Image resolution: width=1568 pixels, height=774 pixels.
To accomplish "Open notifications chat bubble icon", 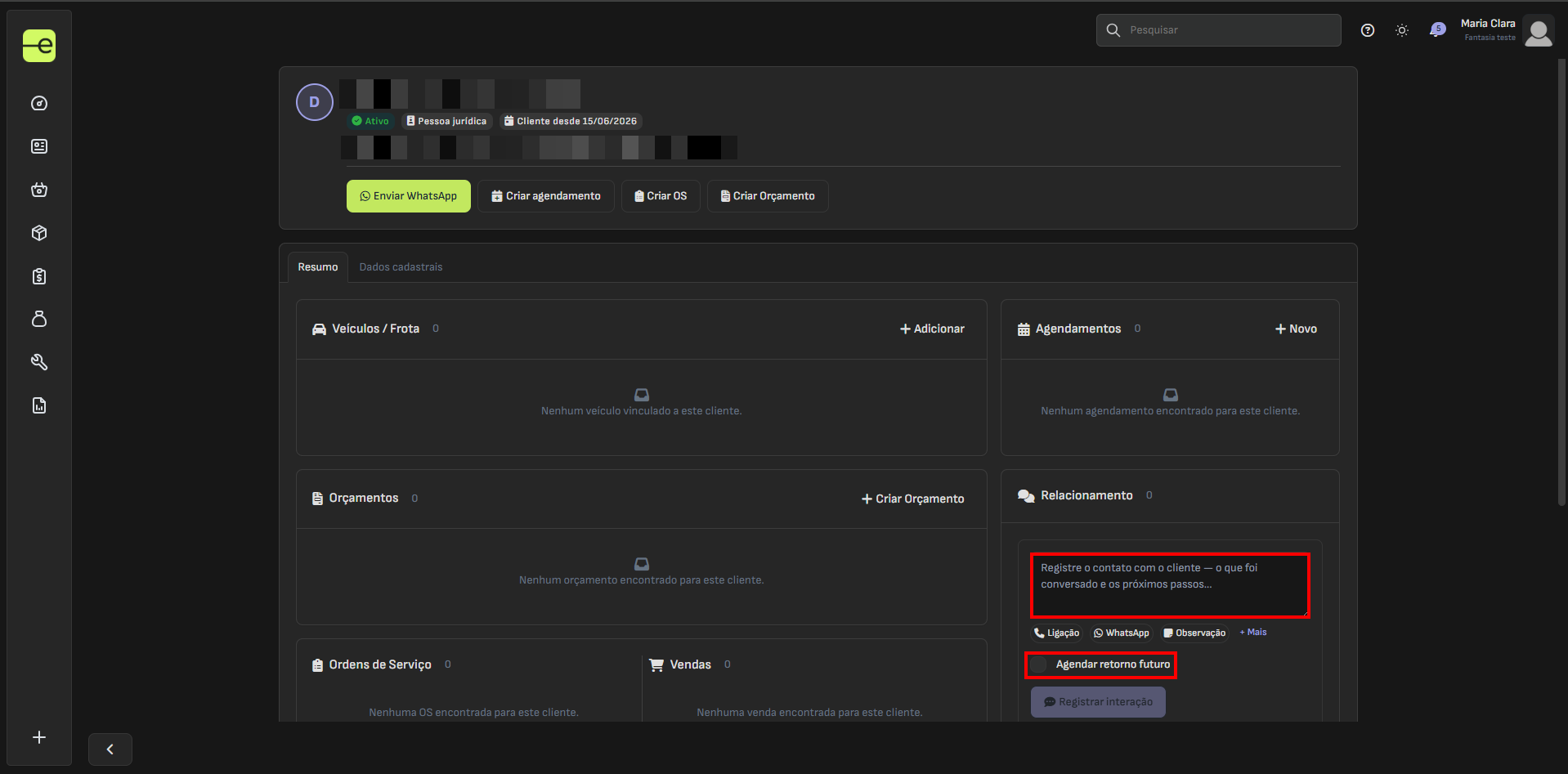I will 1437,30.
